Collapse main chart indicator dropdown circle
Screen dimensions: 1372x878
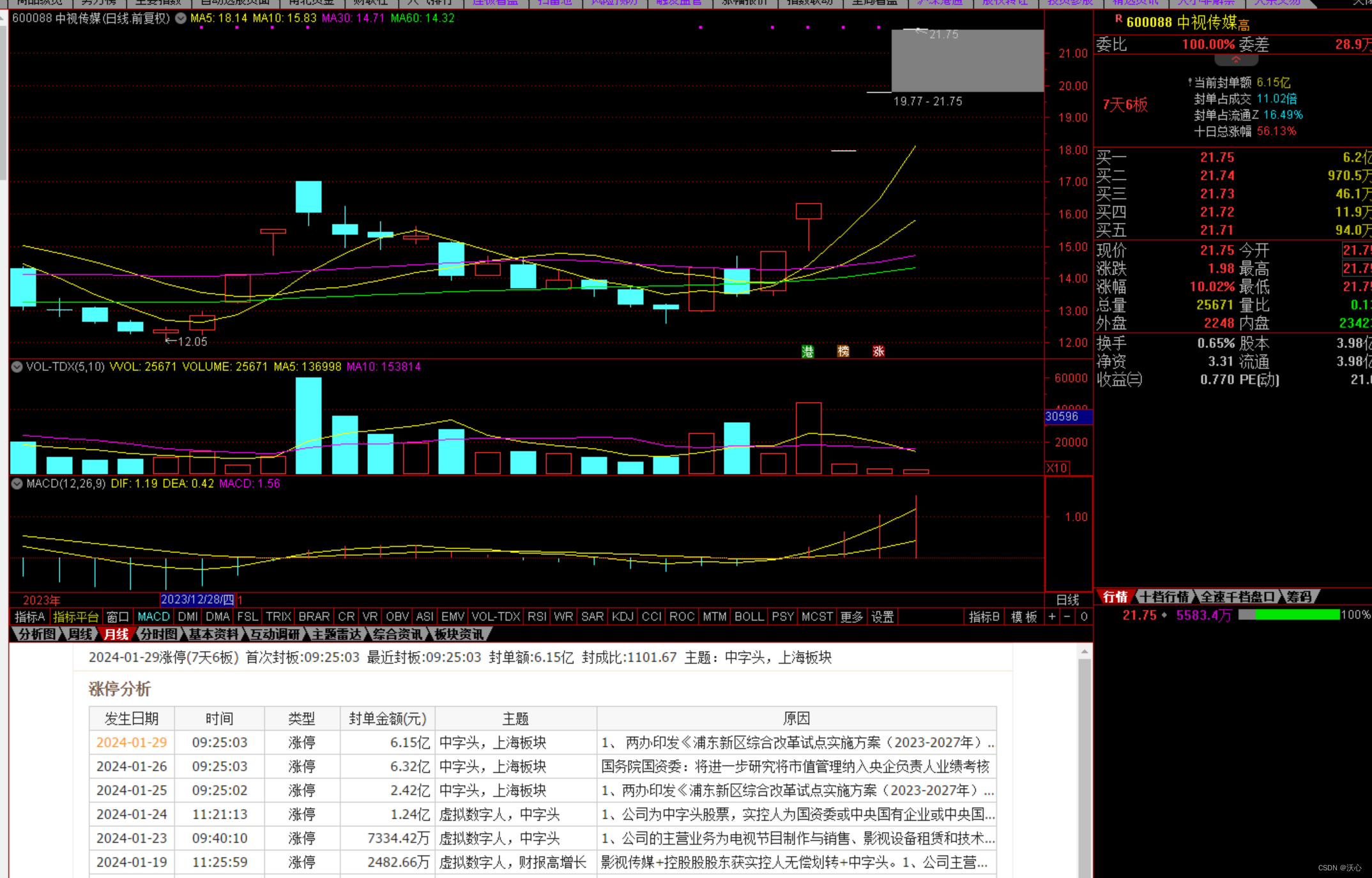coord(181,19)
